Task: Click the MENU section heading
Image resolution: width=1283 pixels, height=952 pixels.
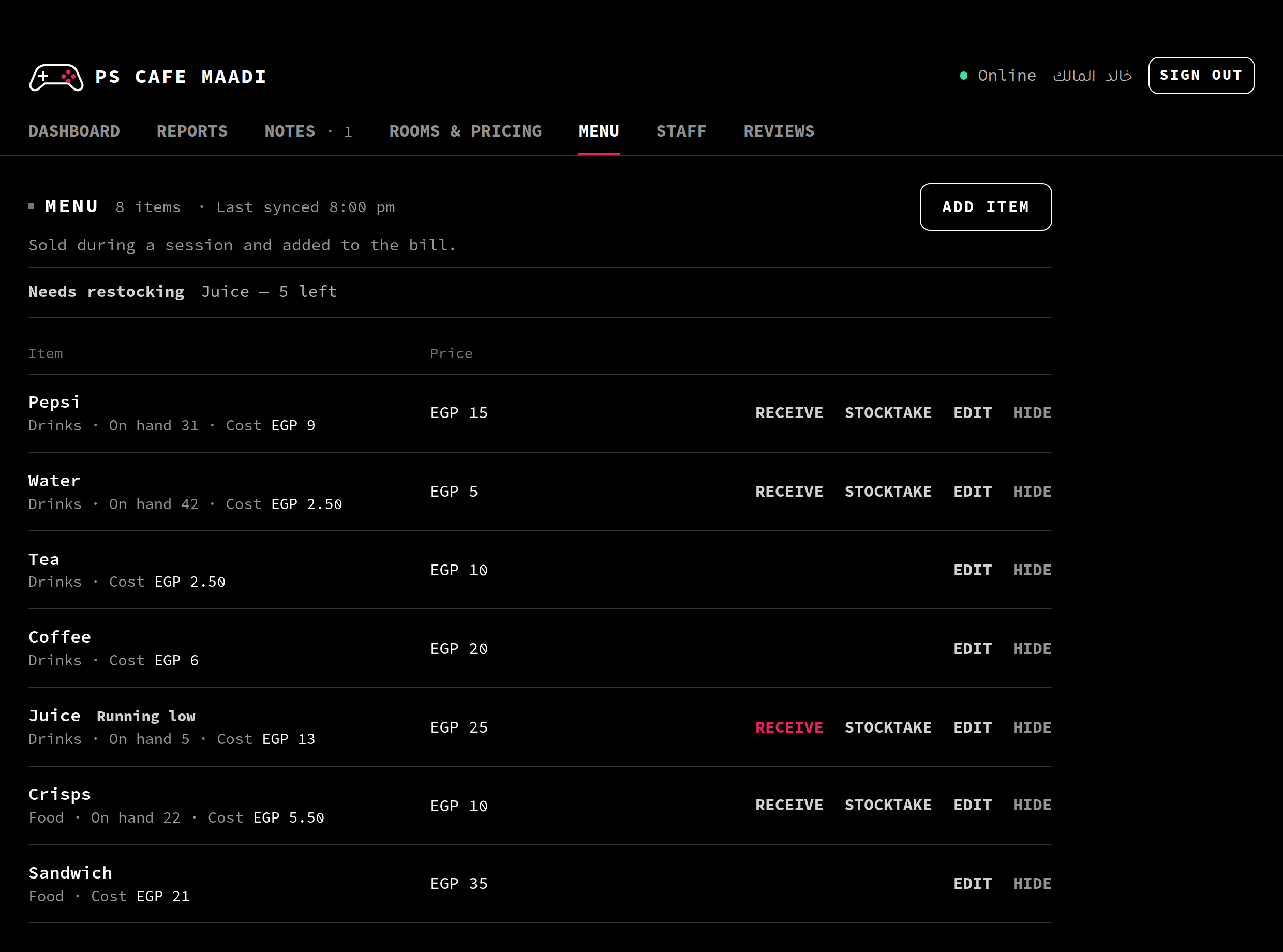Action: pyautogui.click(x=72, y=206)
